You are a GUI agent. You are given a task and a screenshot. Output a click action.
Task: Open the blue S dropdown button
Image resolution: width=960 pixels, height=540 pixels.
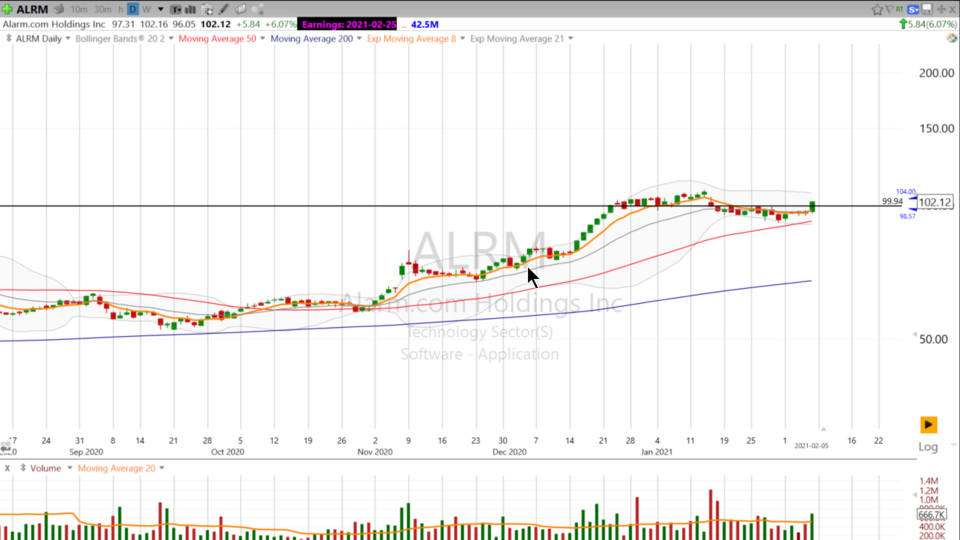pos(913,9)
